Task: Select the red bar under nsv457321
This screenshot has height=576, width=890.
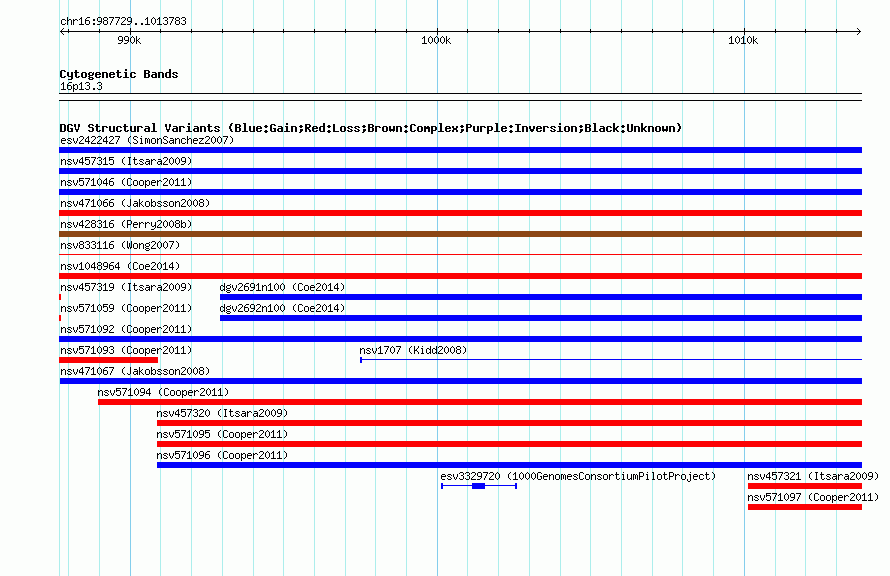Action: click(x=805, y=486)
